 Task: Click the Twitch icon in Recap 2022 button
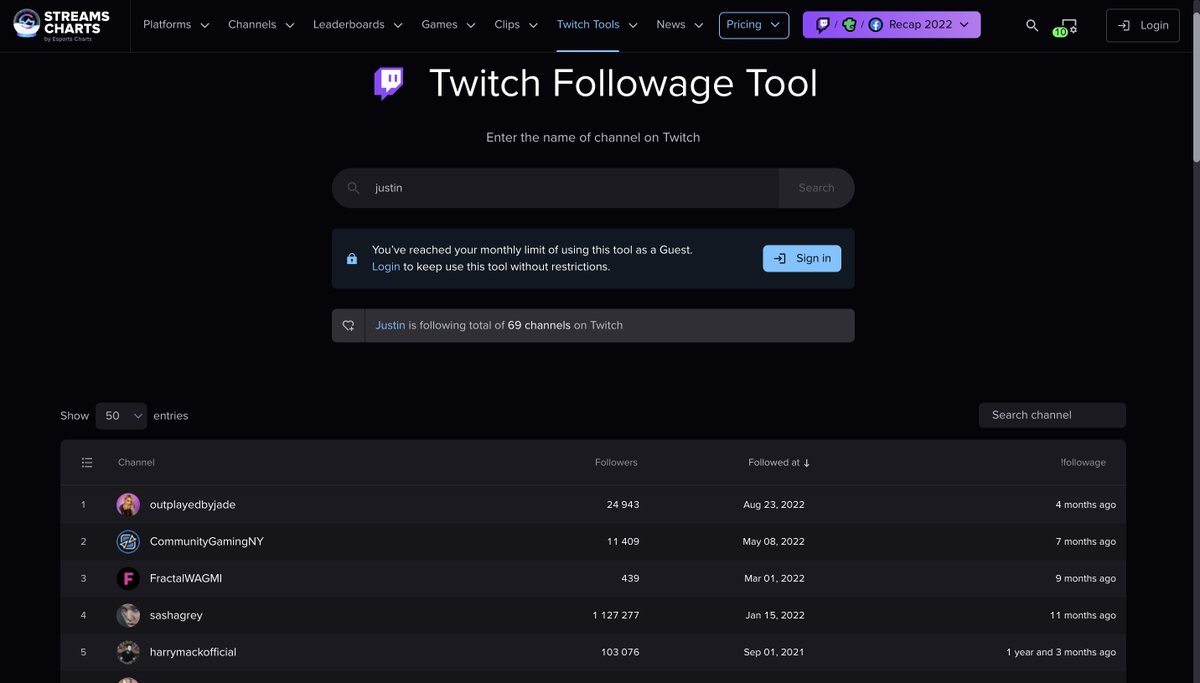(822, 25)
